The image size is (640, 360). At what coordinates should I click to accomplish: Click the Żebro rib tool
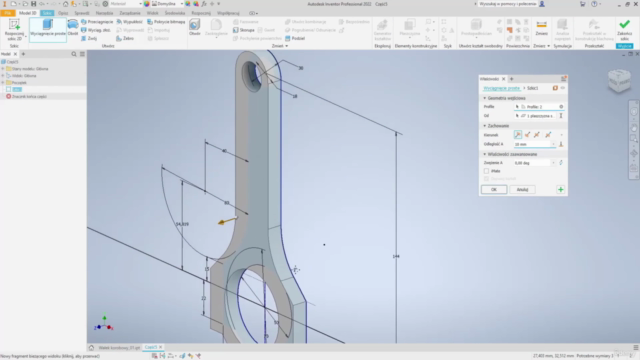125,38
